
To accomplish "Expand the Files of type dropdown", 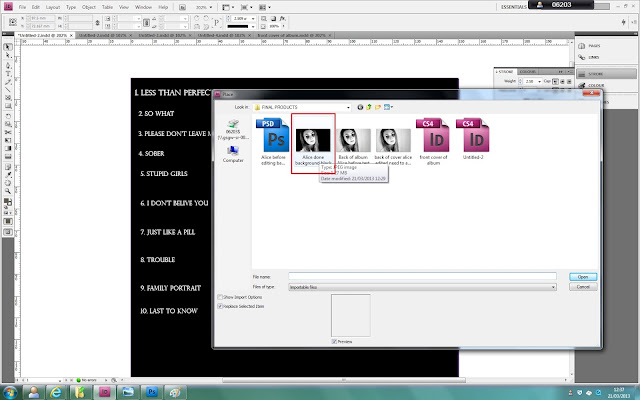I will (553, 287).
